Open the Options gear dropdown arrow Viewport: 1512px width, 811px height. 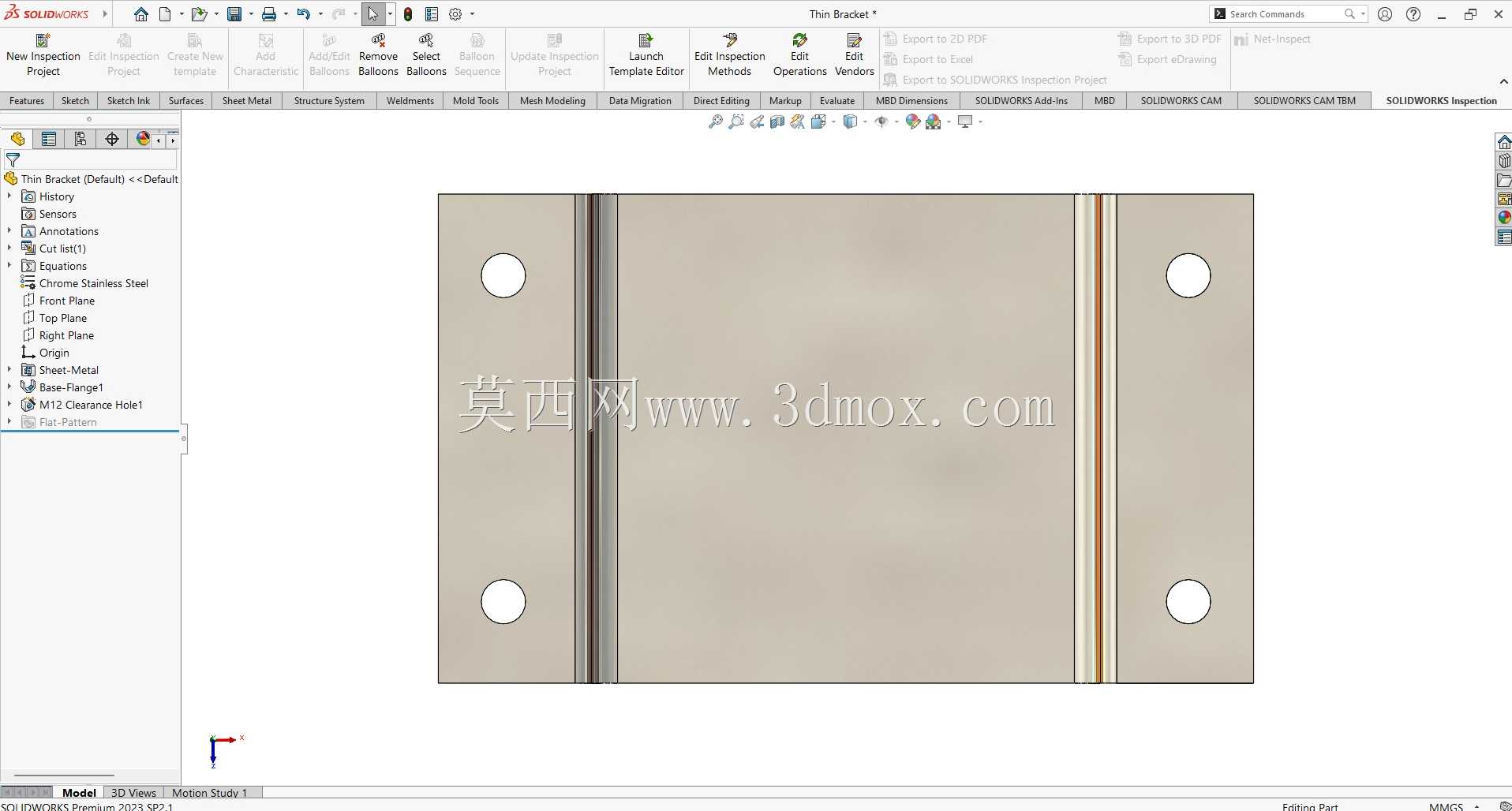pyautogui.click(x=472, y=14)
